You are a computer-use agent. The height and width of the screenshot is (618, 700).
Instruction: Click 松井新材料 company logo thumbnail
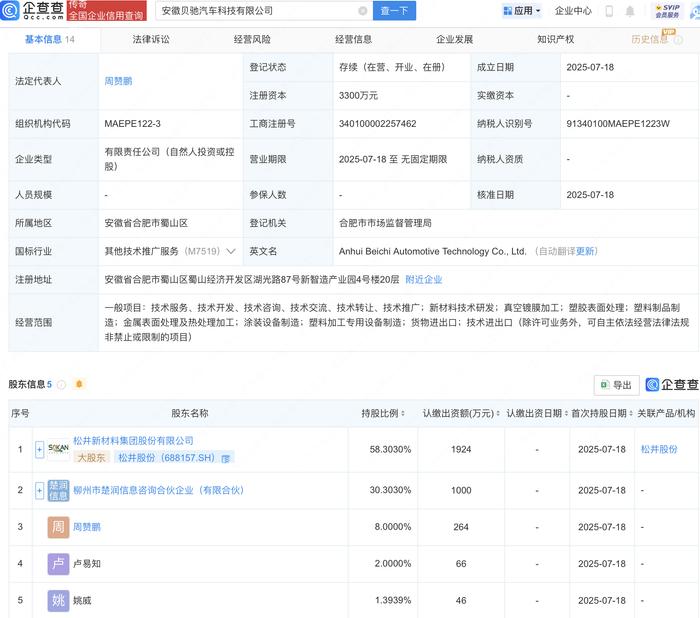58,449
